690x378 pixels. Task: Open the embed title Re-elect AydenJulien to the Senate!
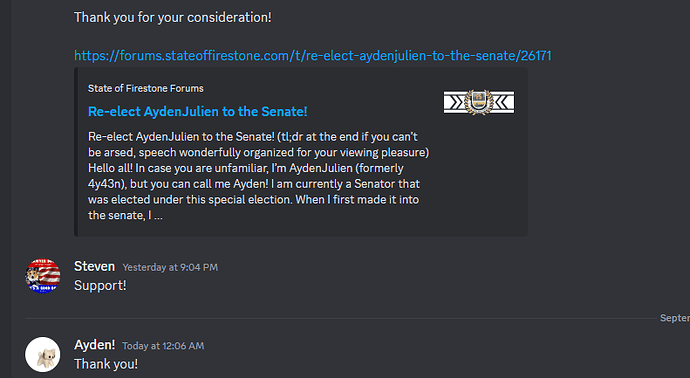tap(198, 111)
